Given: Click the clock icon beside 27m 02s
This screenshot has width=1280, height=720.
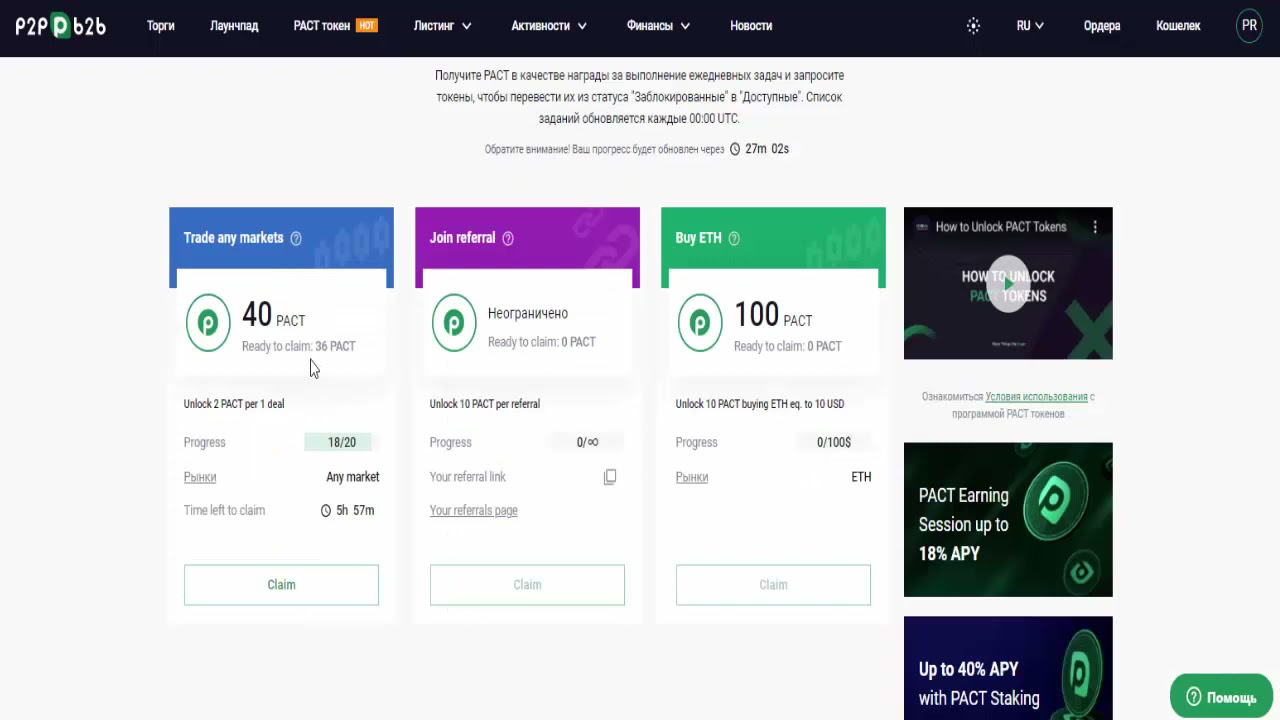Looking at the screenshot, I should pos(735,149).
